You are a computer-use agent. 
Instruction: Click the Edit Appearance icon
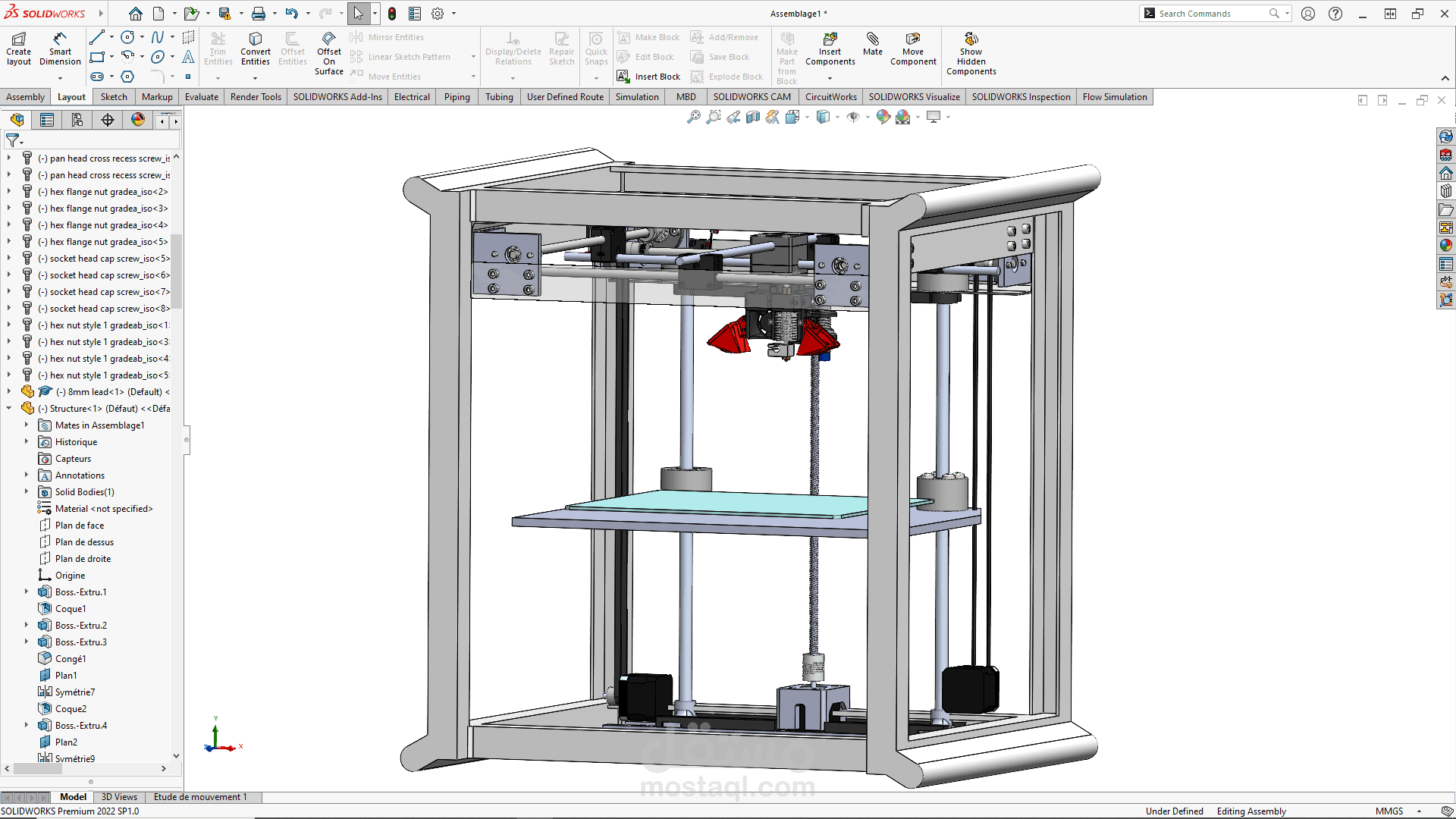click(x=882, y=118)
